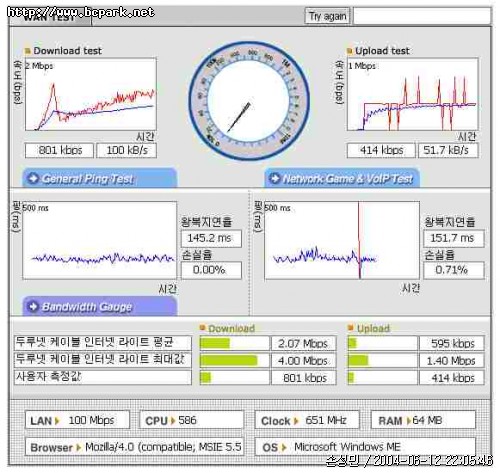500x473 pixels.
Task: Click the 1.40 Mbps upload progress bar
Action: 382,360
